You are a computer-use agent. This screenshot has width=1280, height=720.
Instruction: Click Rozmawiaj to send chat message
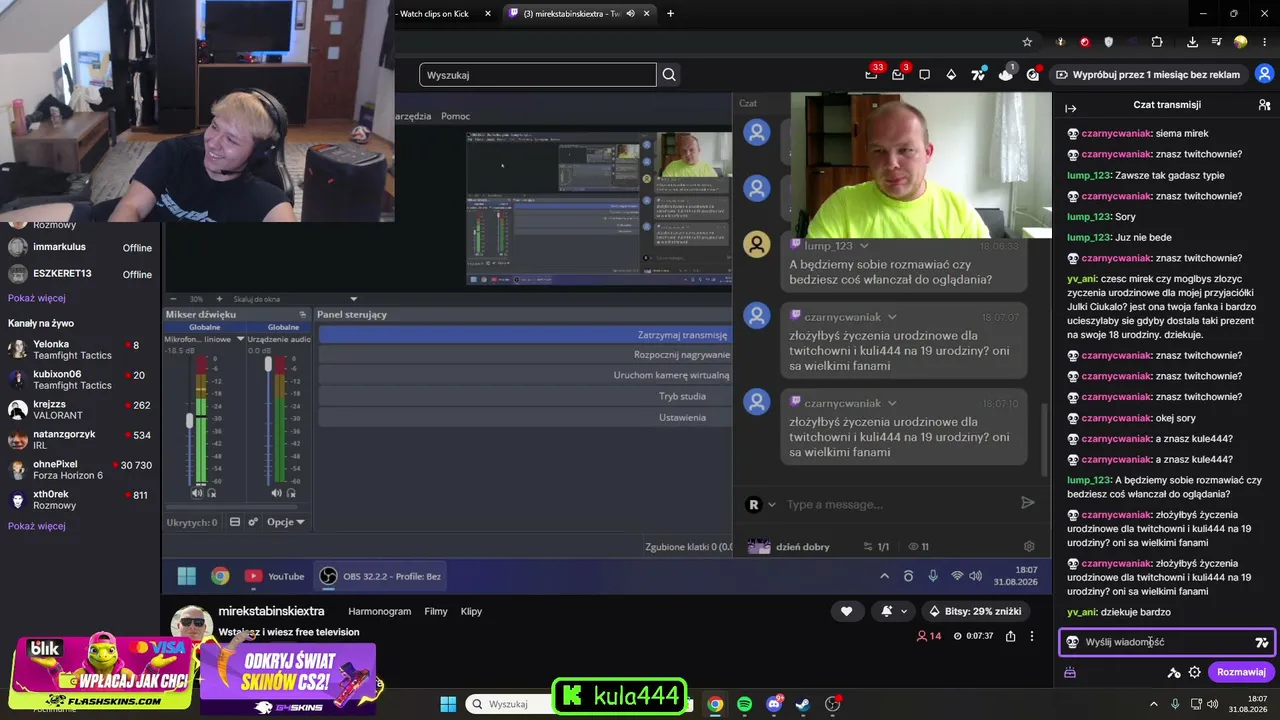coord(1241,672)
